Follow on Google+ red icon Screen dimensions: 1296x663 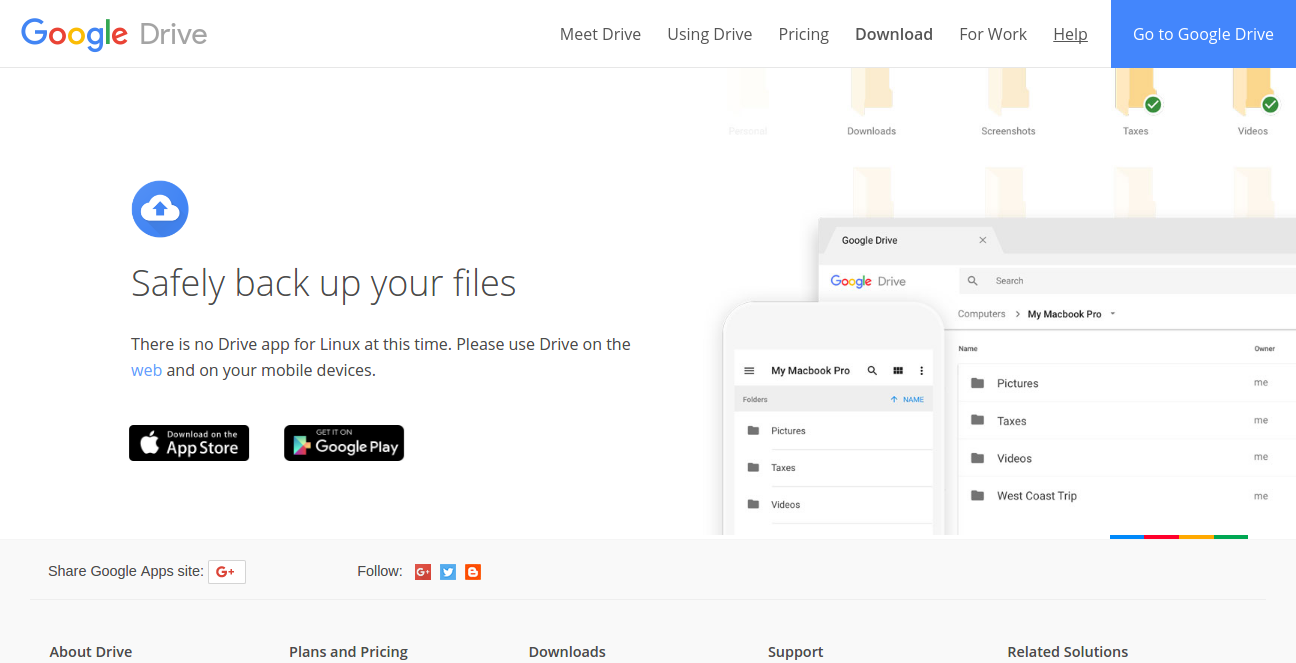[x=423, y=572]
